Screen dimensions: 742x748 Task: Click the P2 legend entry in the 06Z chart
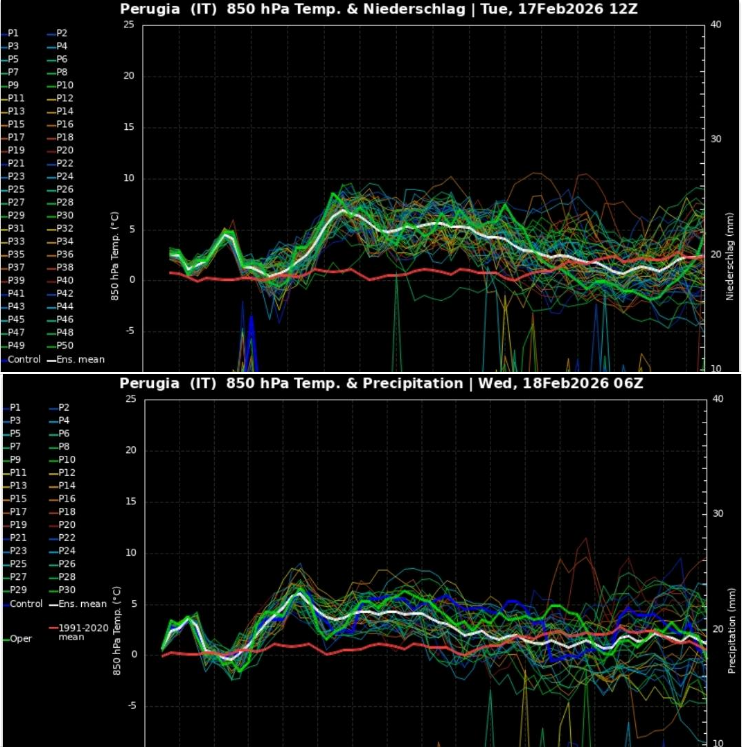[x=62, y=408]
